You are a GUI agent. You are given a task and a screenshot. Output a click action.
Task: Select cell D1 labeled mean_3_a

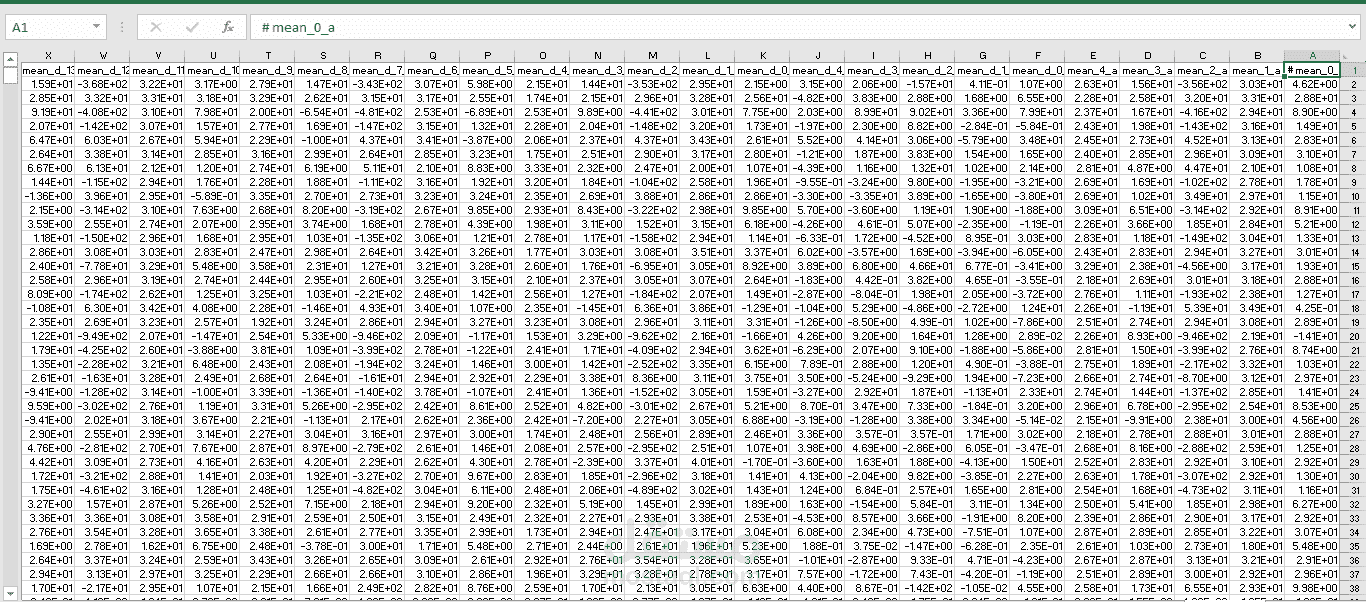coord(1147,70)
